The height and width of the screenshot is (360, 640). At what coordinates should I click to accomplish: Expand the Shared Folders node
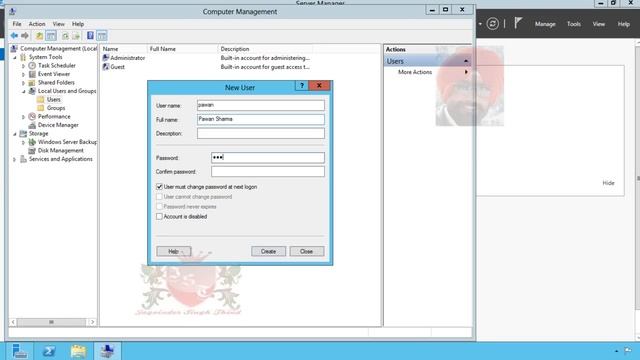click(23, 83)
